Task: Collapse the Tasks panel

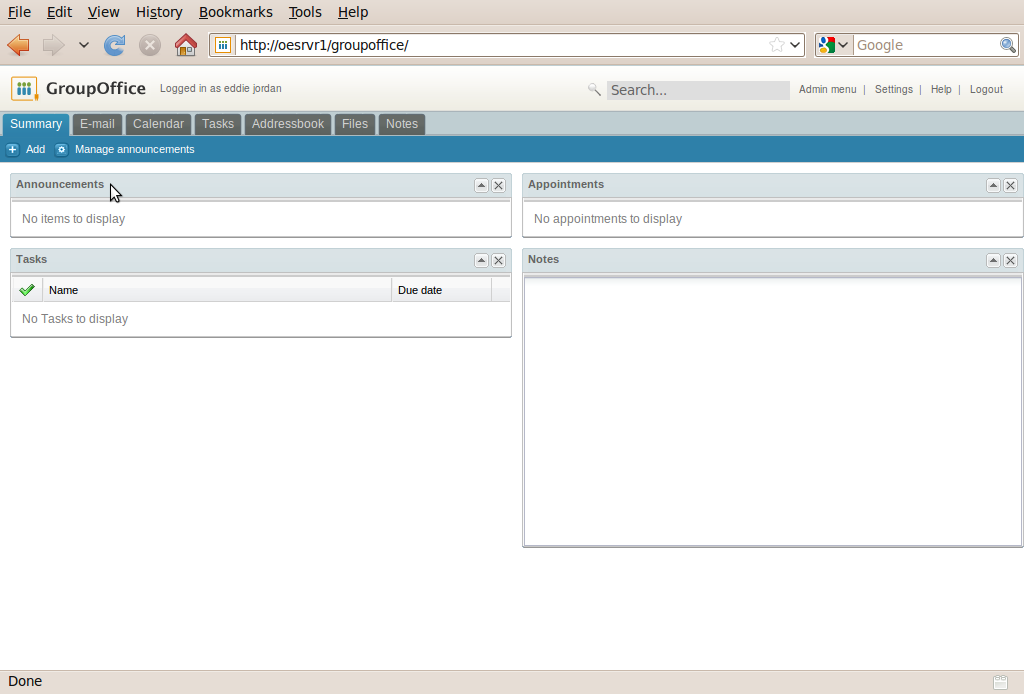Action: point(481,260)
